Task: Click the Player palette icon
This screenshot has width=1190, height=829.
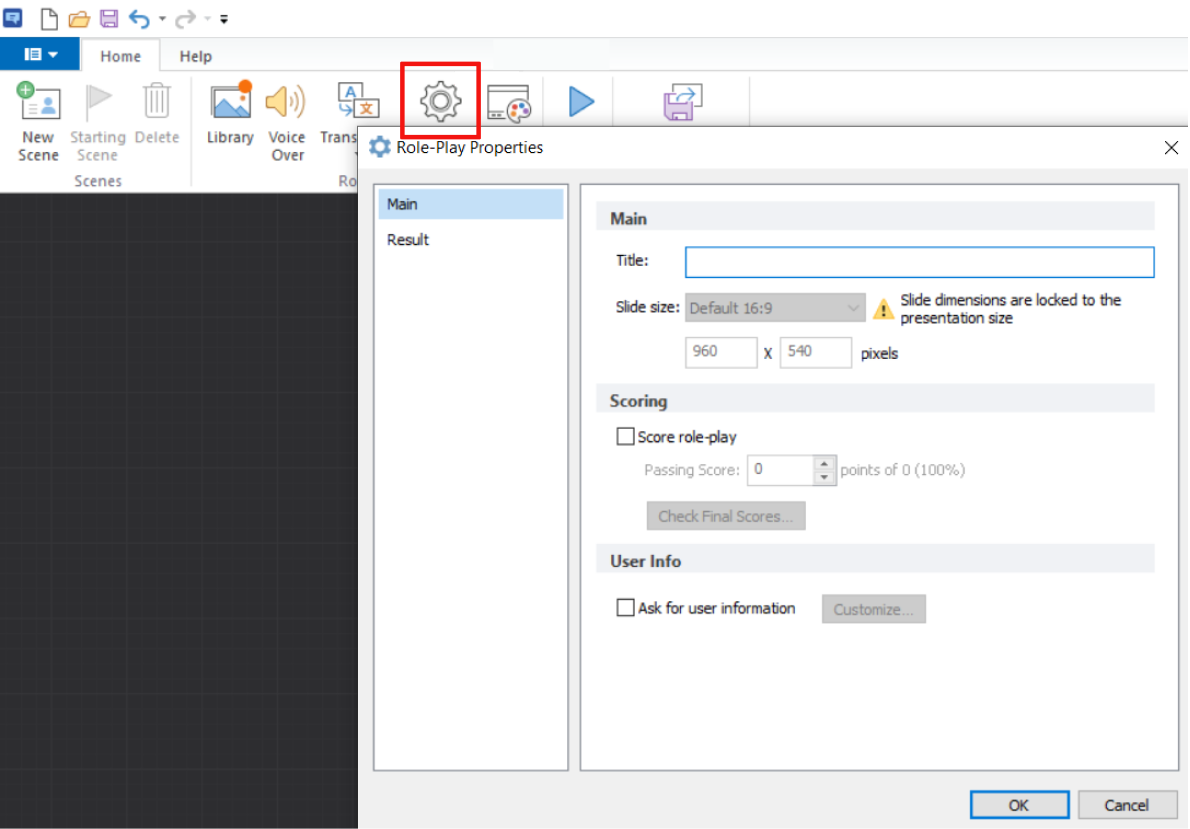Action: click(508, 102)
